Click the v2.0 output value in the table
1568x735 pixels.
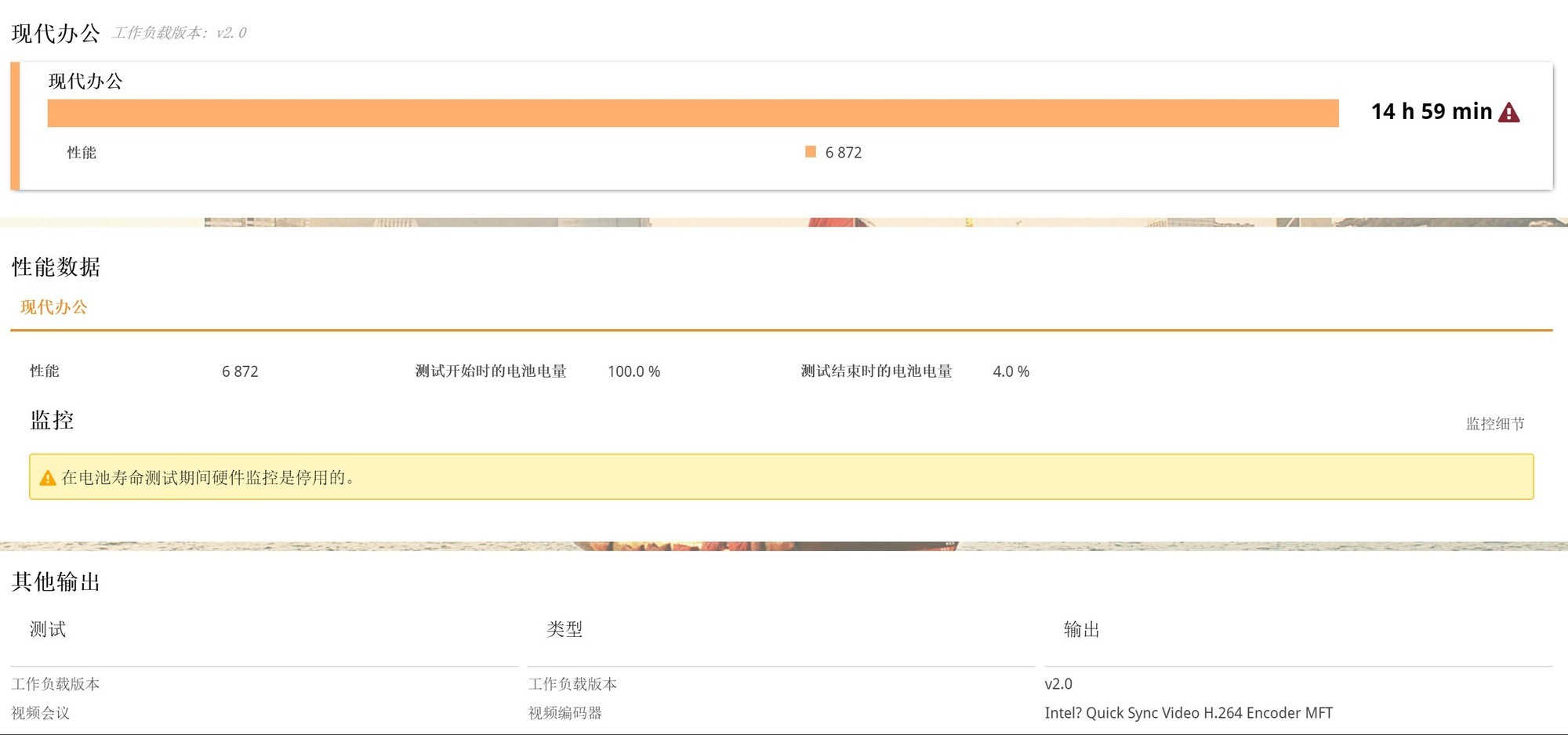click(x=1058, y=684)
